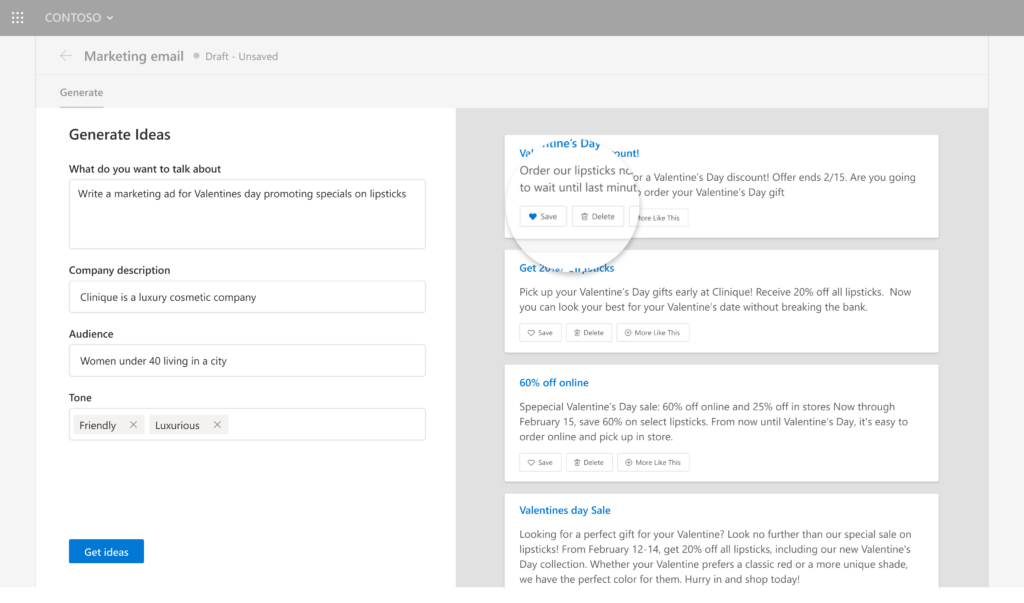Save the 60% off online idea
Screen dimensions: 1024x603
[x=540, y=462]
